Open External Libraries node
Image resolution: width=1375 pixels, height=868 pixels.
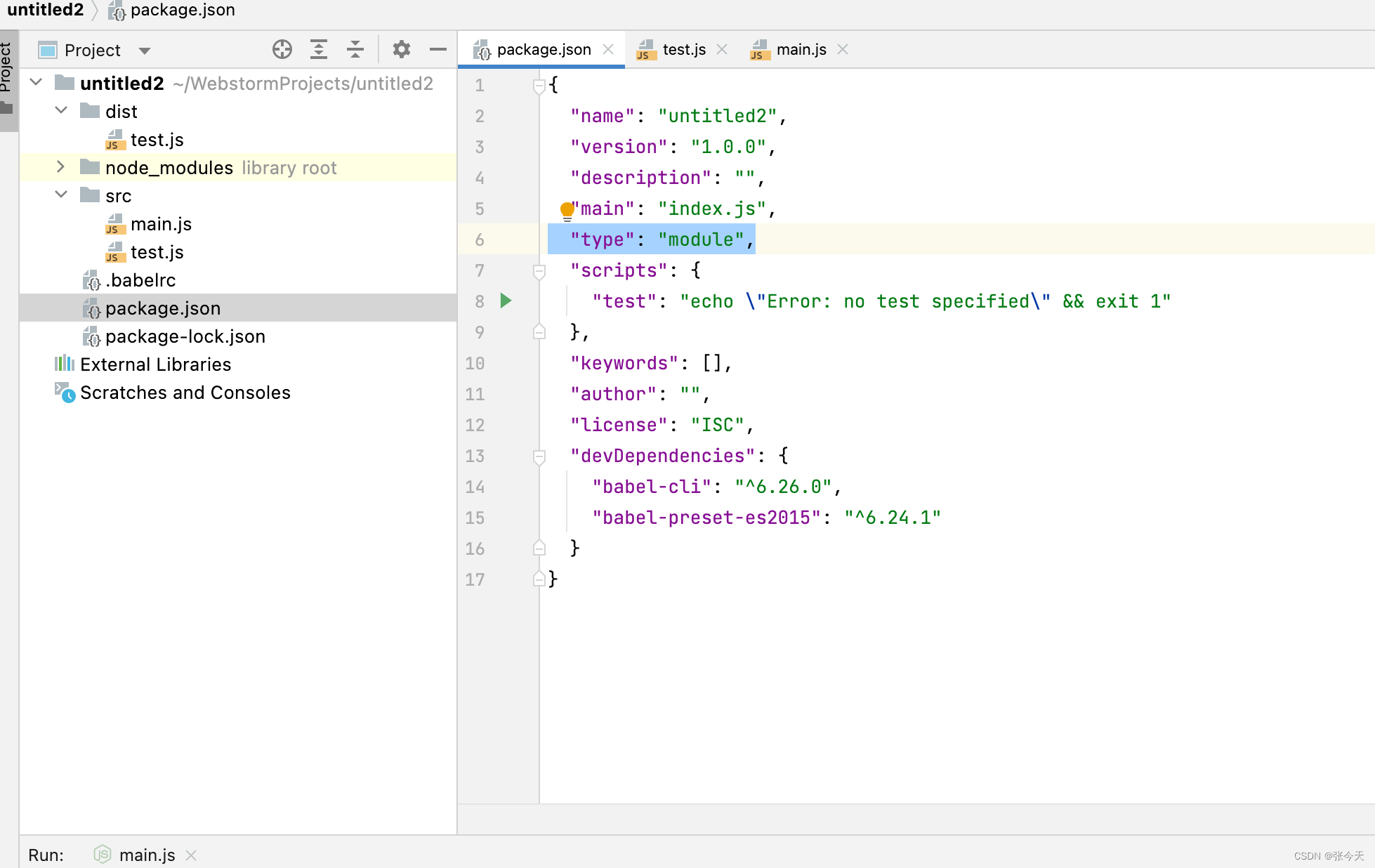(x=143, y=364)
